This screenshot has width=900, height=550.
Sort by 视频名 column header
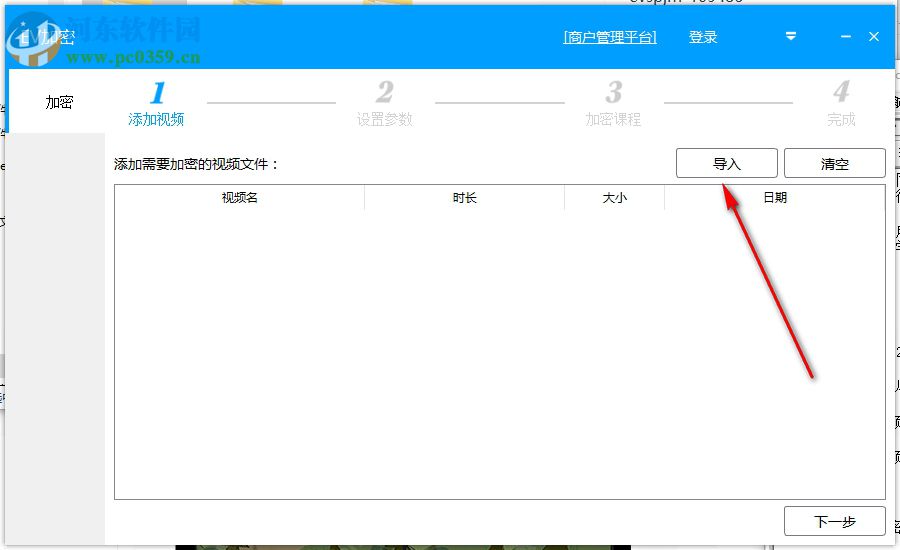[x=239, y=197]
